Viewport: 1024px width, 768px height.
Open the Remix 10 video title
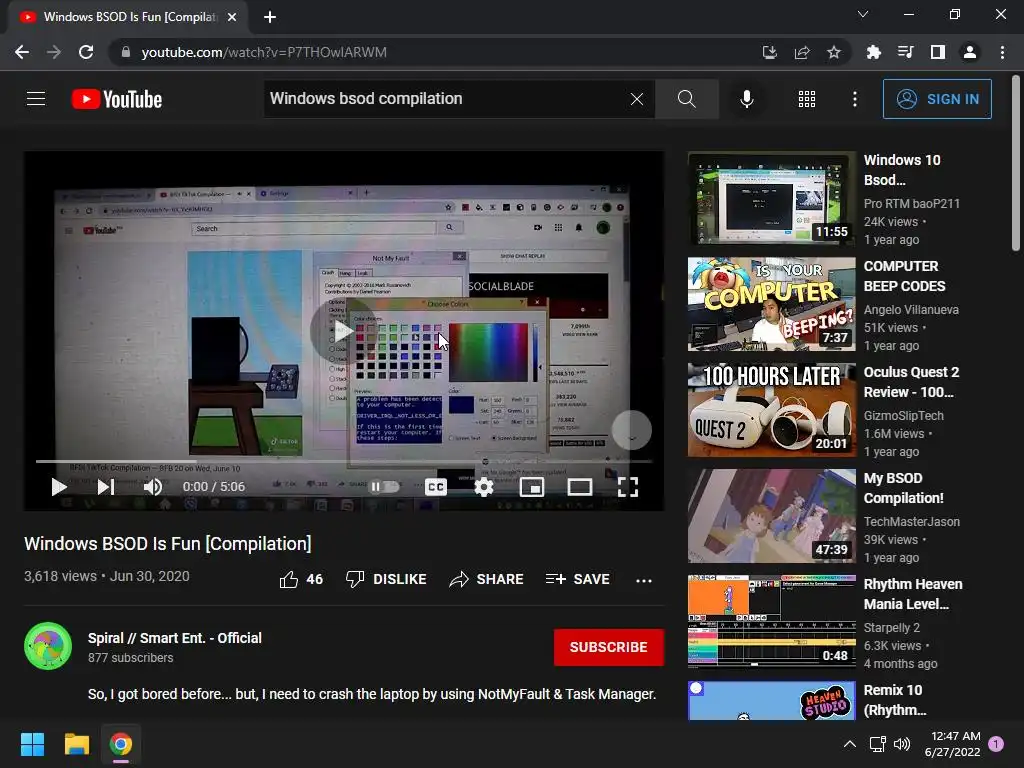(895, 699)
